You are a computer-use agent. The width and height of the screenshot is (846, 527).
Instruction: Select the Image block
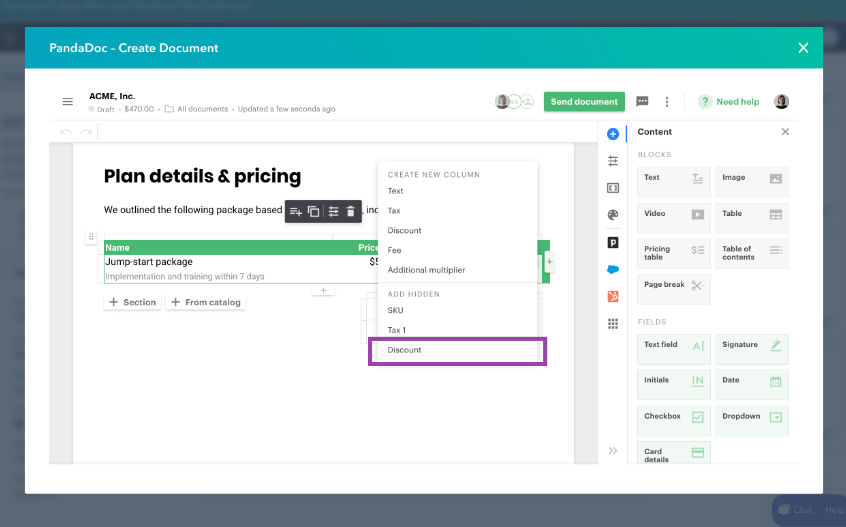(752, 182)
